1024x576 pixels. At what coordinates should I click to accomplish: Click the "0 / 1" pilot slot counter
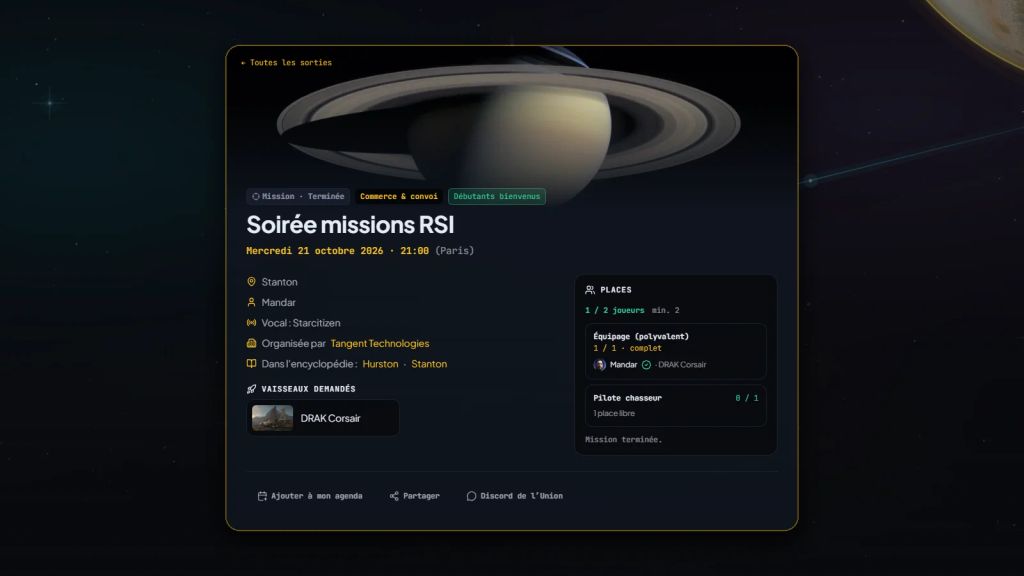coord(746,398)
